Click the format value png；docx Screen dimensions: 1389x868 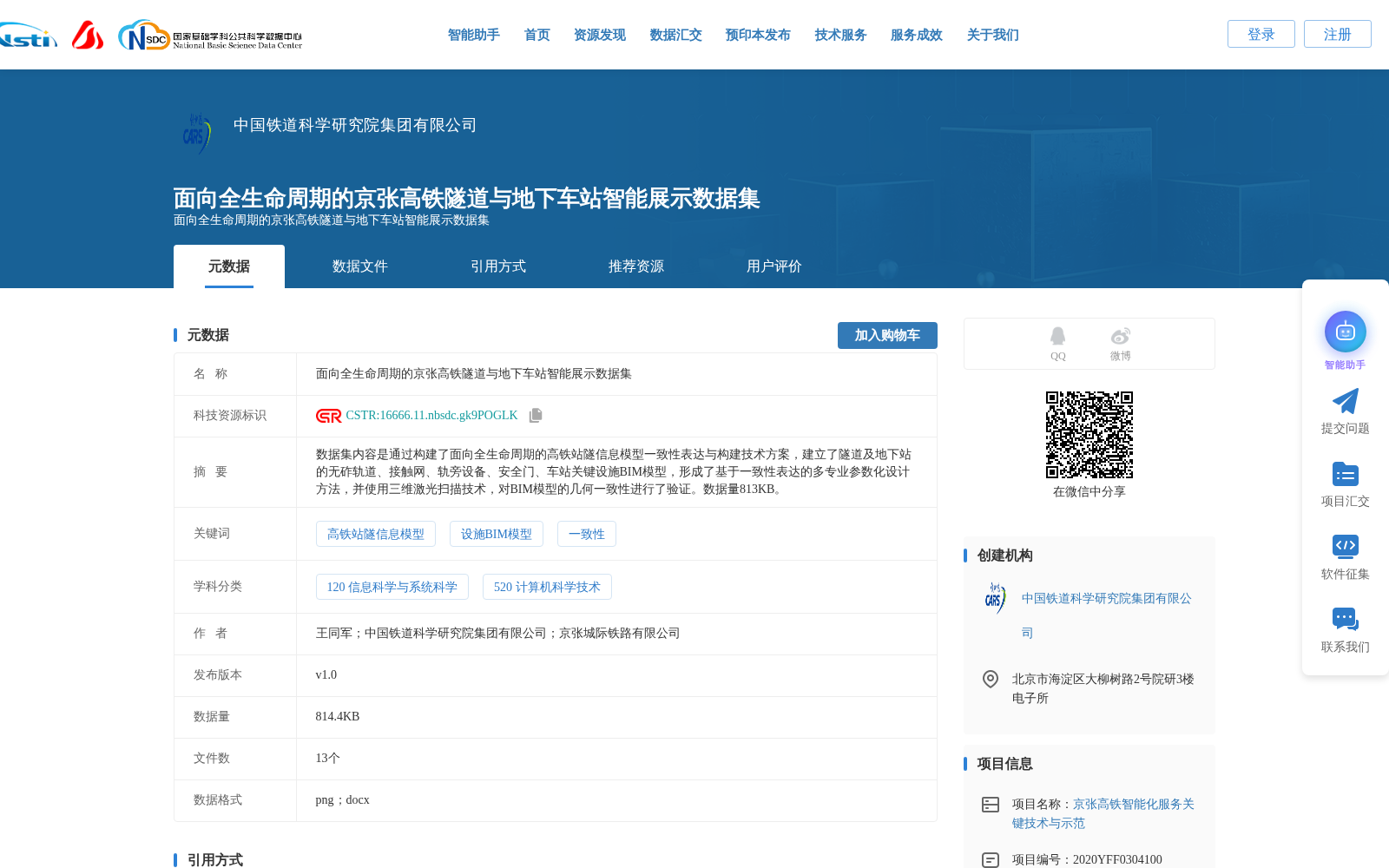(342, 800)
